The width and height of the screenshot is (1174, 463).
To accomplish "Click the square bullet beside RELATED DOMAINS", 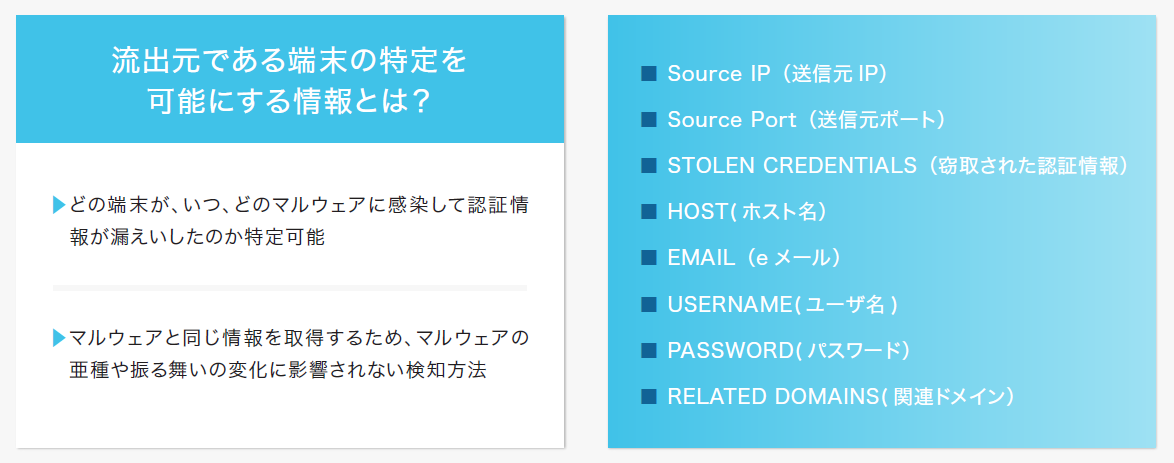I will click(649, 396).
